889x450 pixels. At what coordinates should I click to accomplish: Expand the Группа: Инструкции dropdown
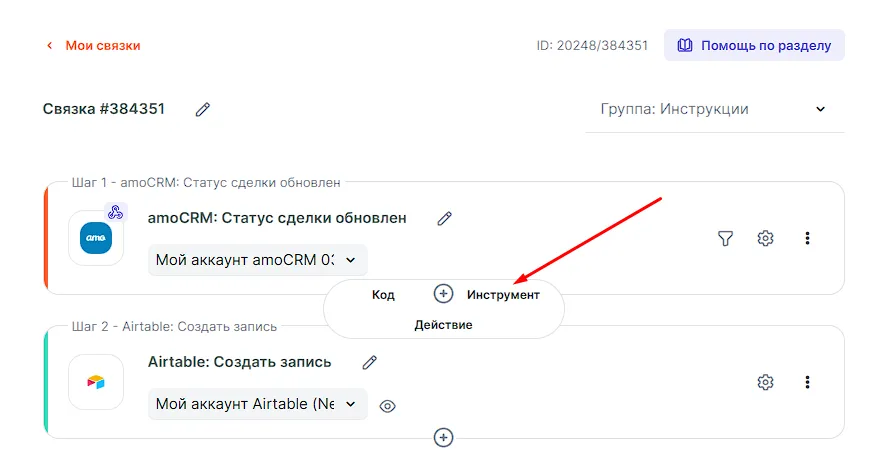(x=714, y=109)
